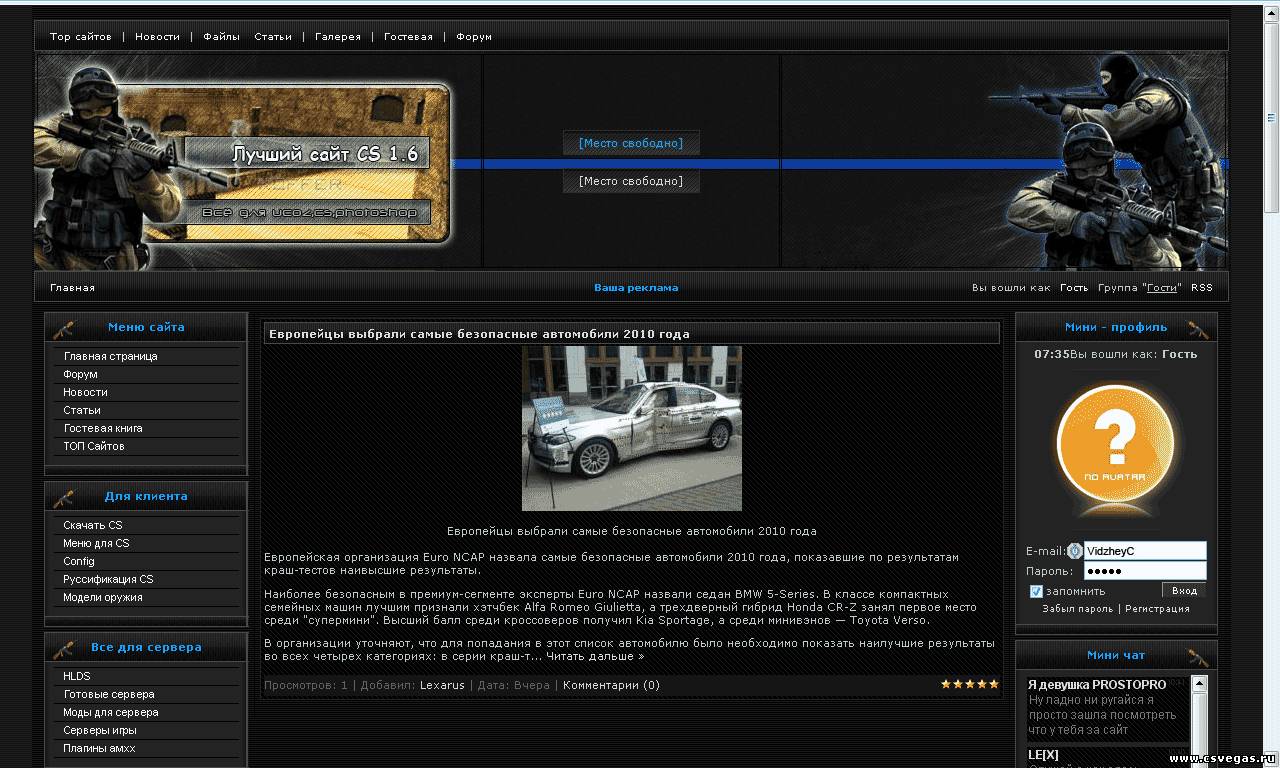Click the uID icon beside E-mail field

coord(1075,551)
